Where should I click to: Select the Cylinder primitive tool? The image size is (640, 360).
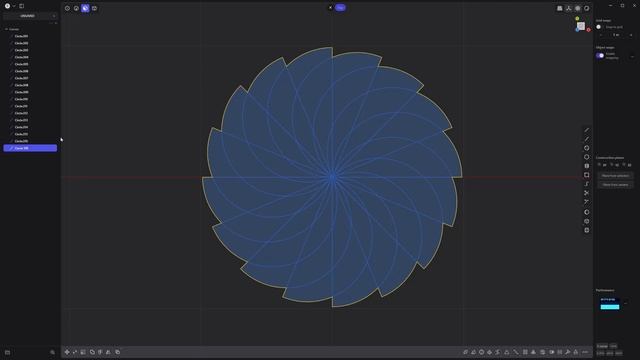587,221
